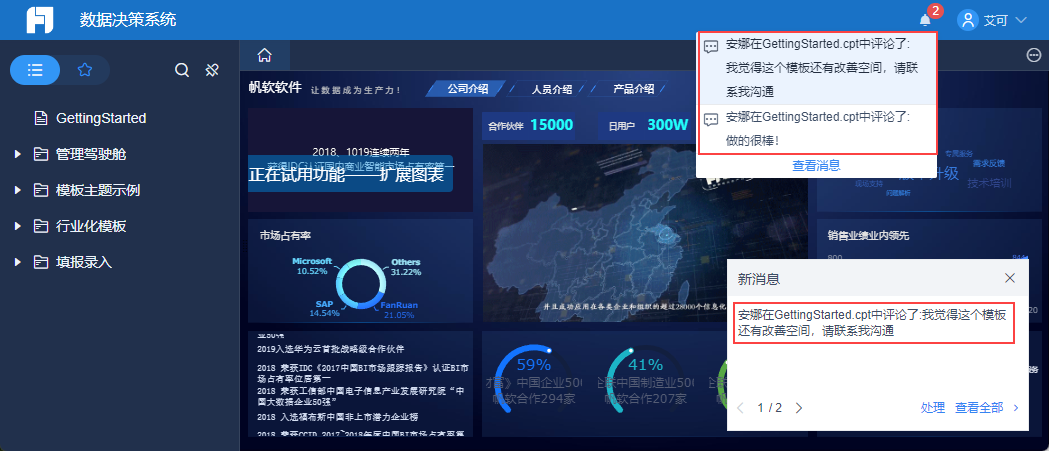Viewport: 1049px width, 451px height.
Task: Click 合作伙伴 15000 indicator
Action: (531, 124)
